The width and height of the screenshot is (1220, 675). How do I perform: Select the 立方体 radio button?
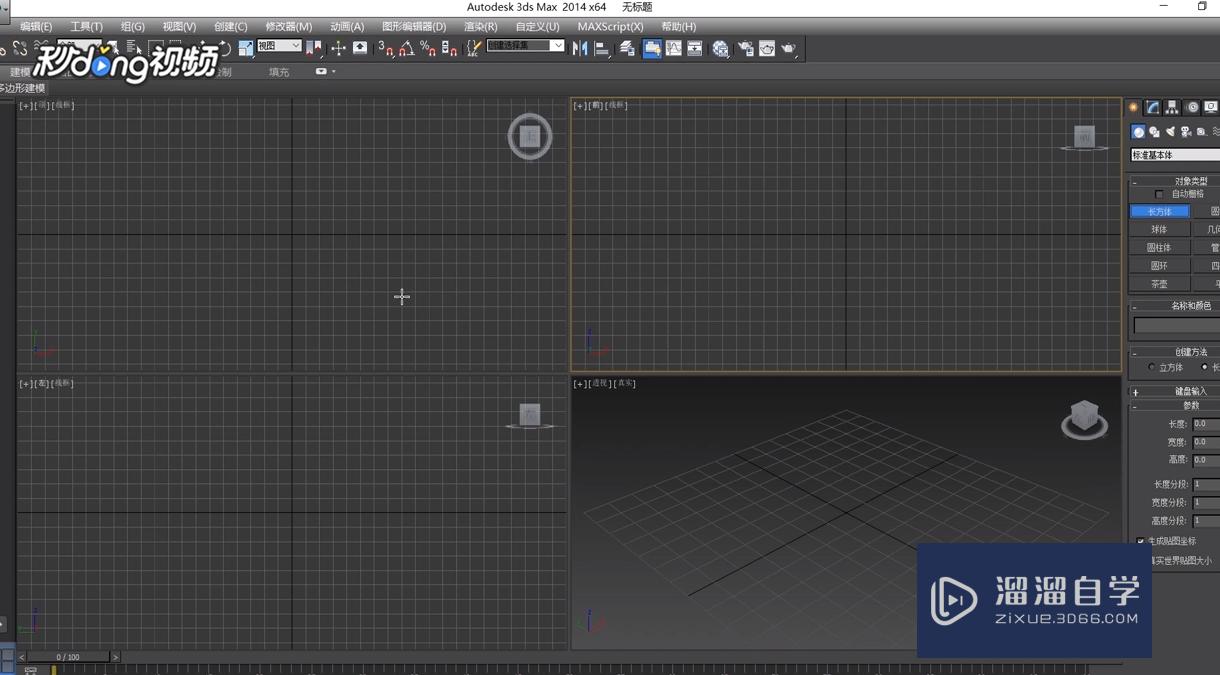[1152, 368]
